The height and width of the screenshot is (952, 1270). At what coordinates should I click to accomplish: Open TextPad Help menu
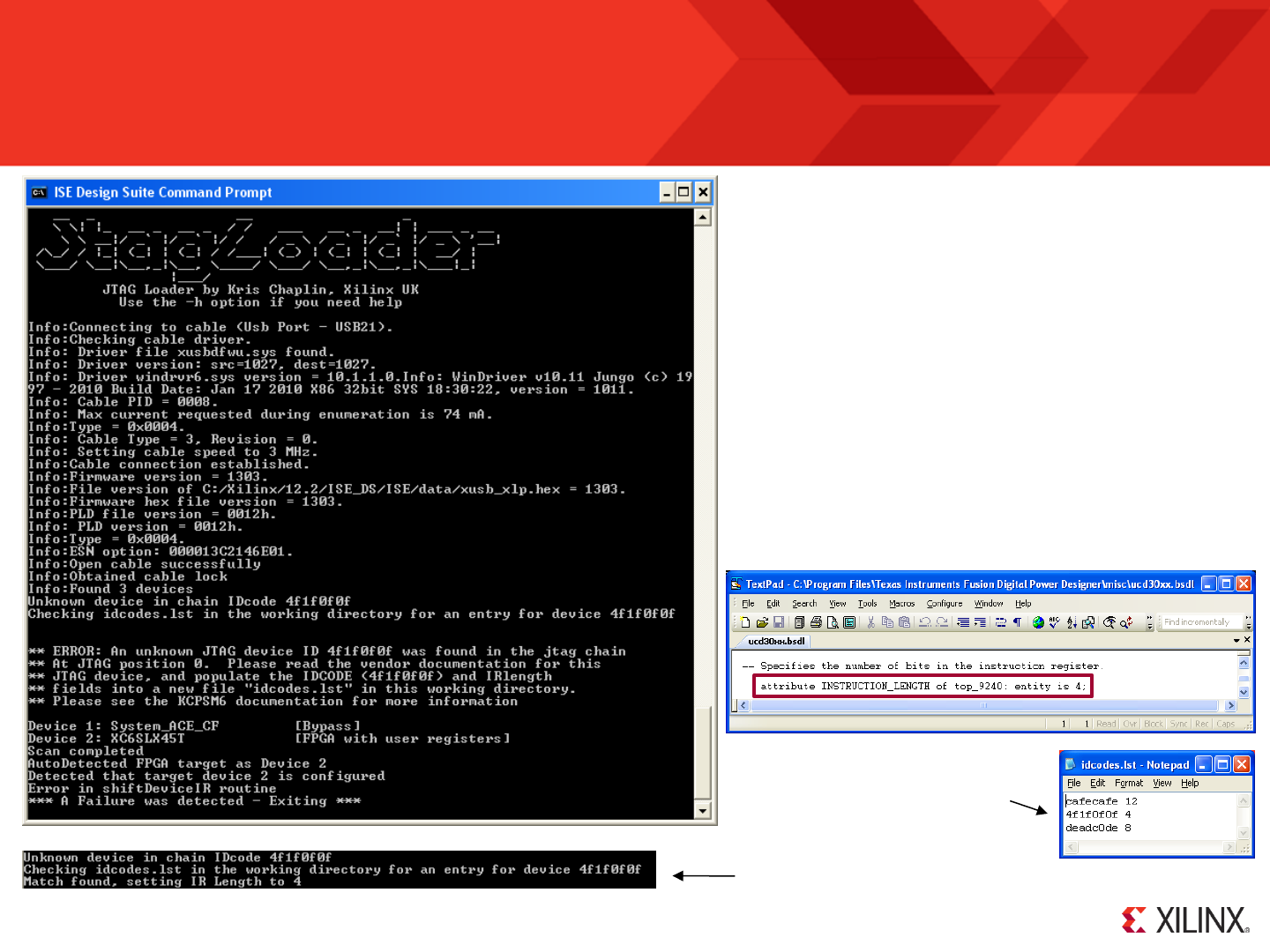tap(1023, 604)
